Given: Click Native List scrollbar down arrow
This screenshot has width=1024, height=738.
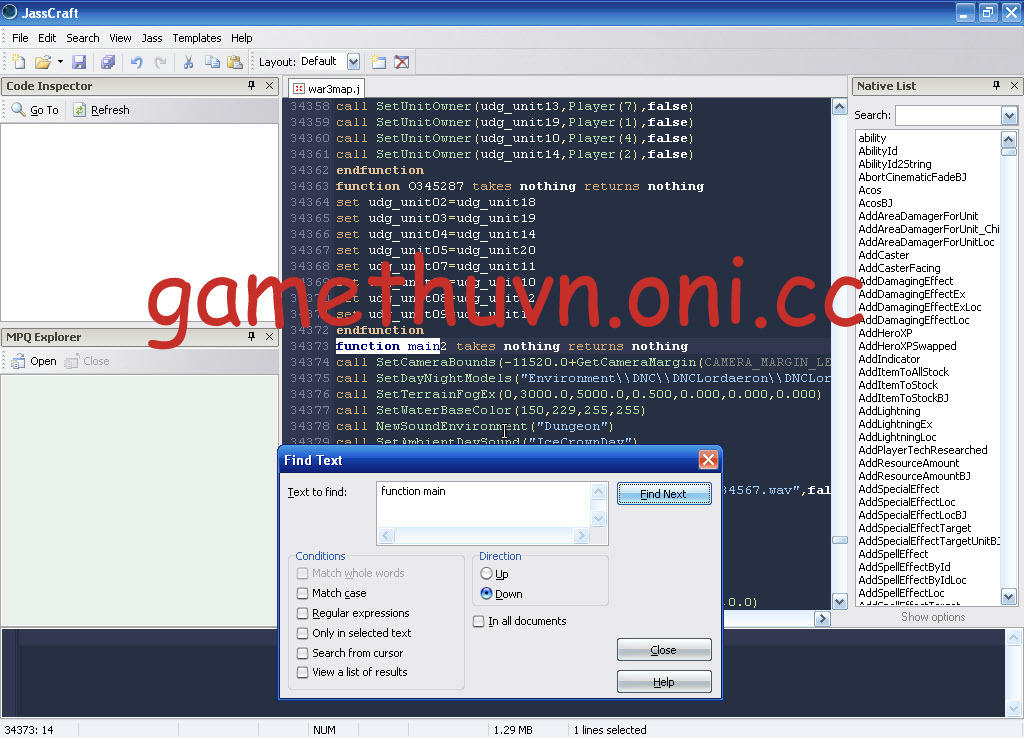Looking at the screenshot, I should pos(1008,597).
